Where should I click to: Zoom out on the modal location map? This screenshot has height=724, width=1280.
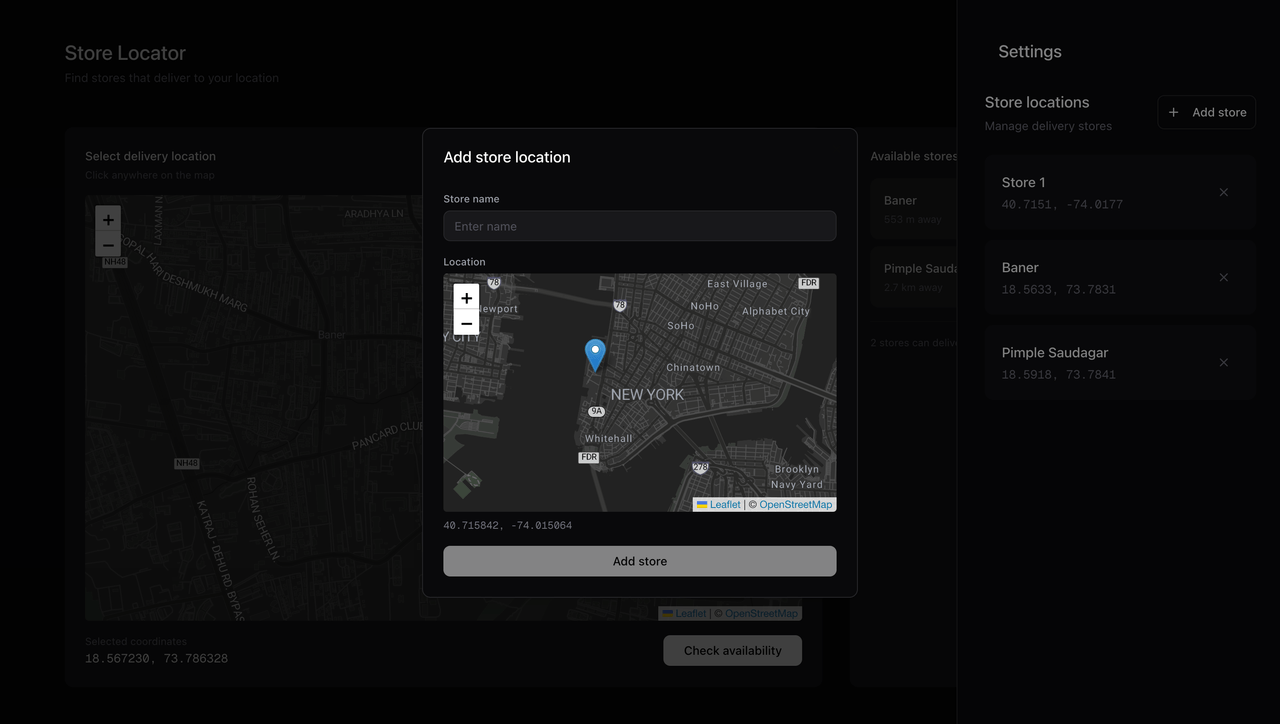click(465, 323)
